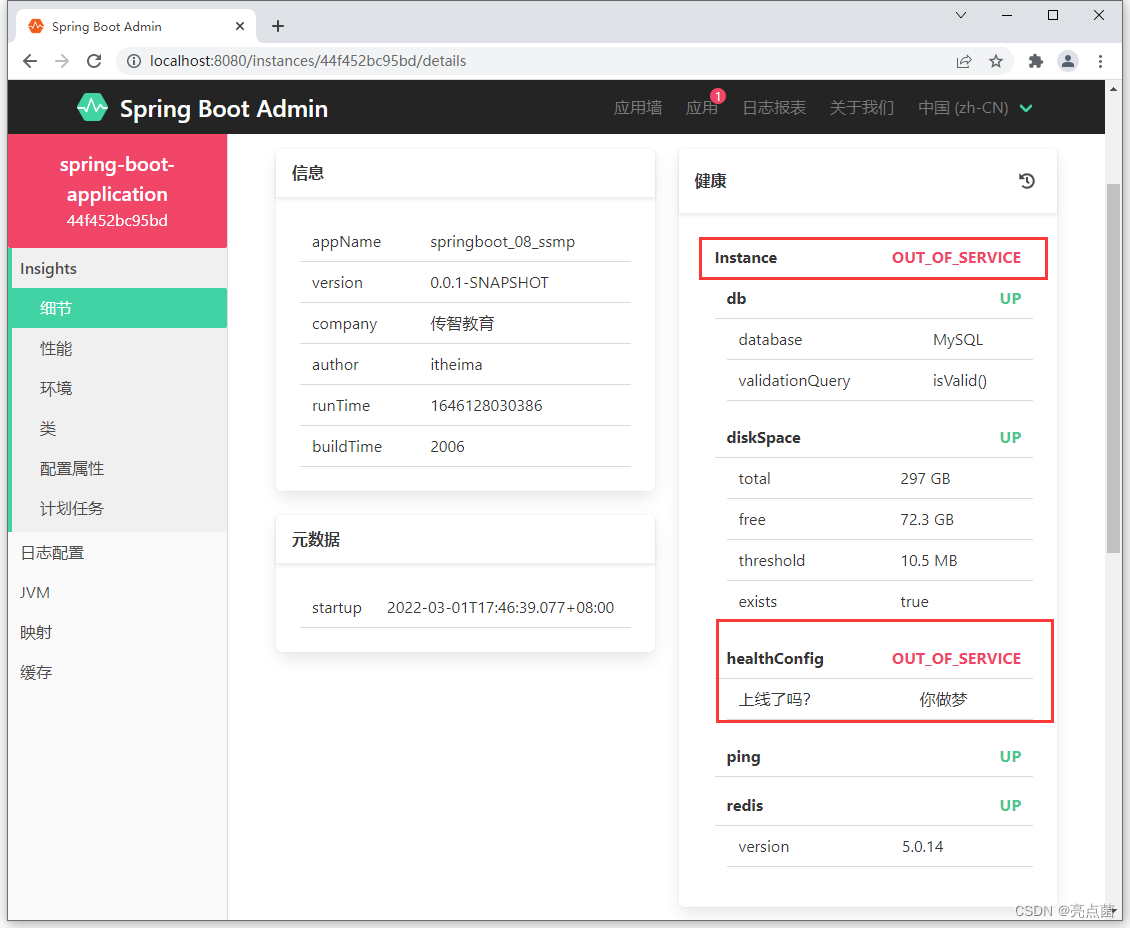Screen dimensions: 1130x928
Task: Click the Spring Boot Admin title
Action: (223, 109)
